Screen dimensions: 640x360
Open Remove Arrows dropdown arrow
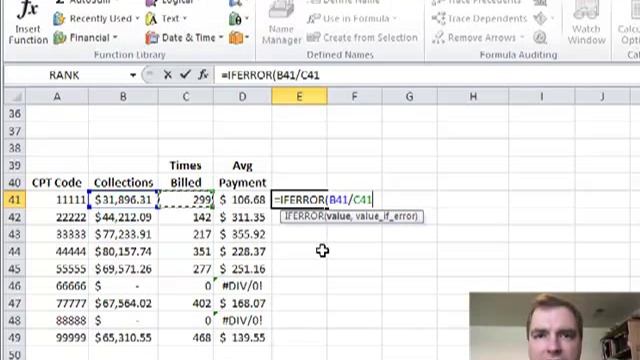(522, 38)
